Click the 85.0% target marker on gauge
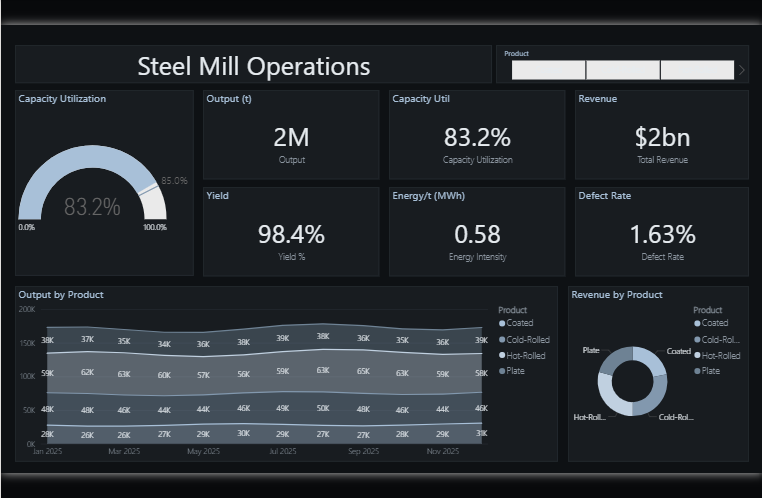The image size is (762, 498). [x=149, y=189]
